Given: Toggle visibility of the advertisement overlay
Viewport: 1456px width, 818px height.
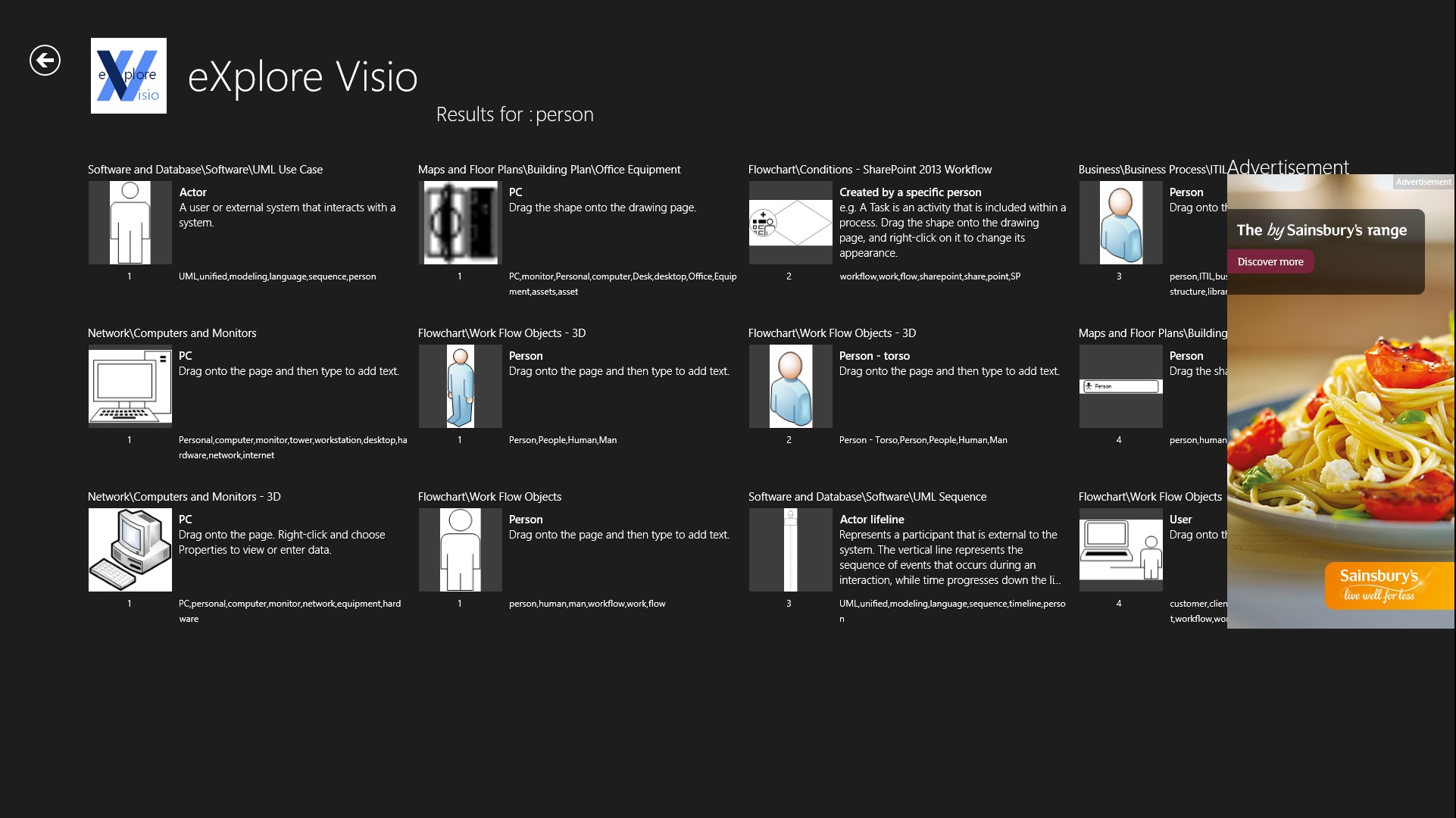Looking at the screenshot, I should coord(1422,181).
